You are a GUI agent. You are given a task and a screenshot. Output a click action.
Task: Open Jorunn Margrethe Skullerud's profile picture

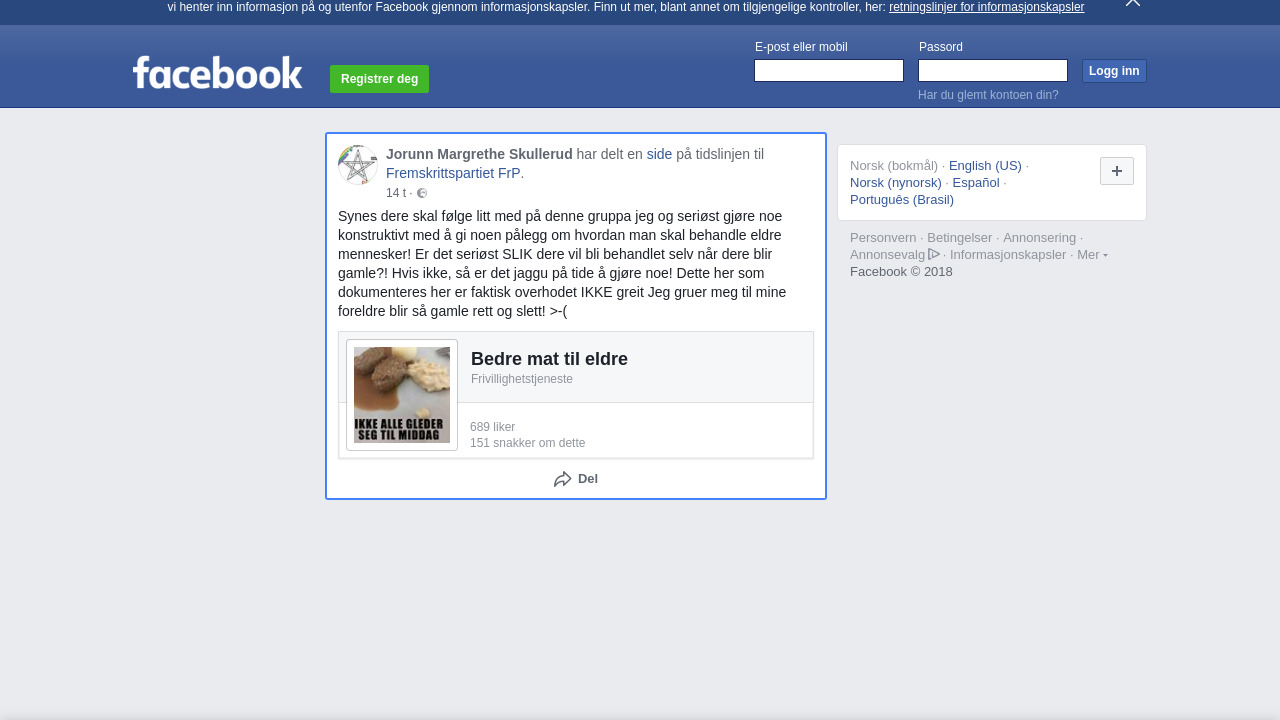pos(358,165)
